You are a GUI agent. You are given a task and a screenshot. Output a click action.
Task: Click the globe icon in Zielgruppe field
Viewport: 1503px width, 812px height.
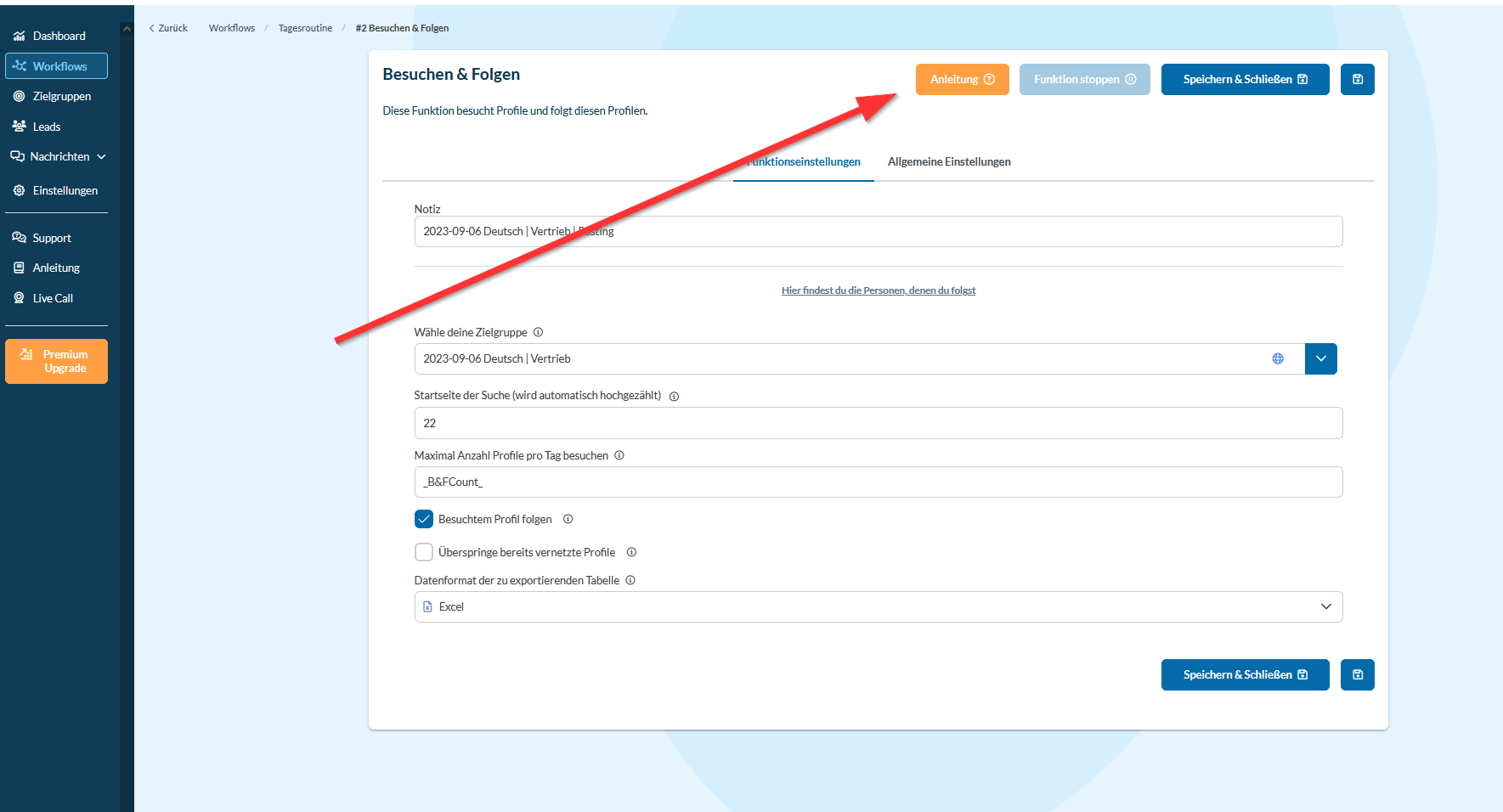click(x=1277, y=359)
